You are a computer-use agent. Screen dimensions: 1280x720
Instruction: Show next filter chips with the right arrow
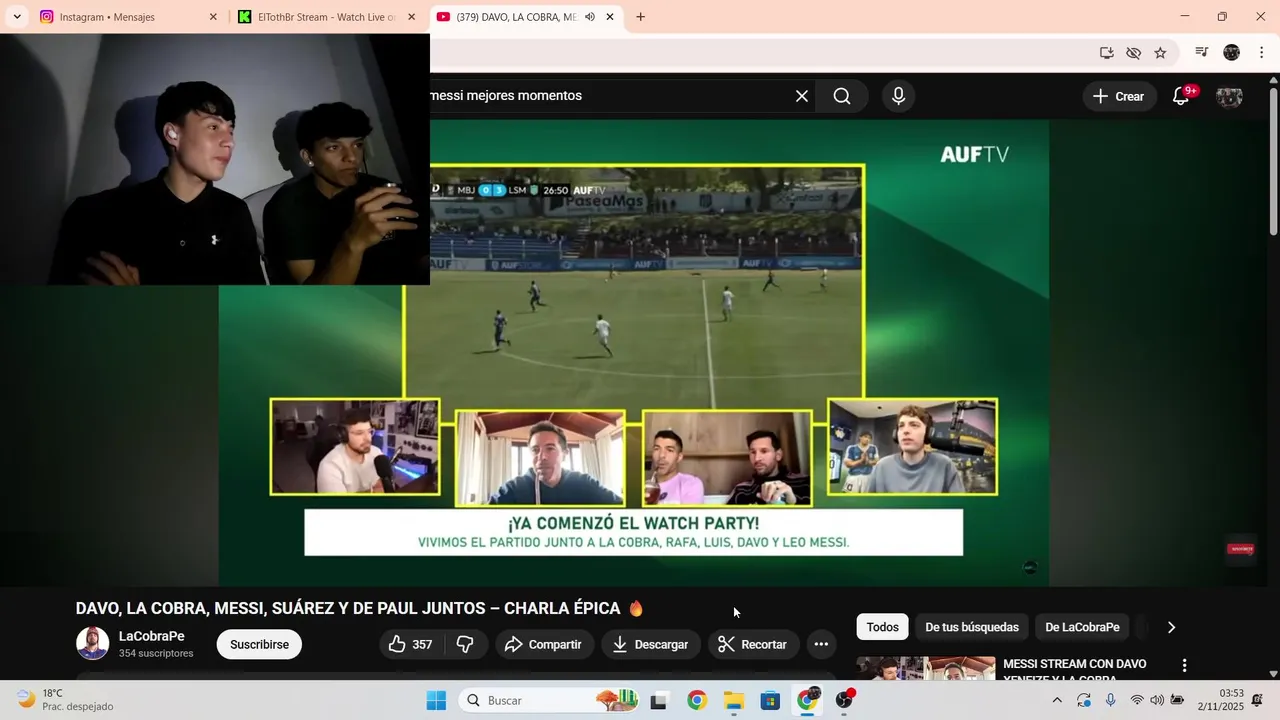point(1171,627)
